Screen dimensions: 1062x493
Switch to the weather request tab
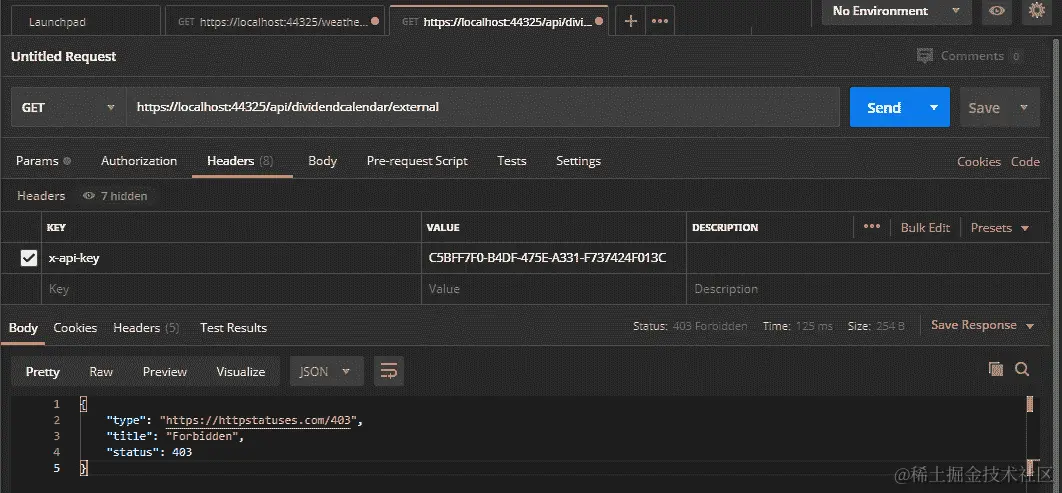coord(275,21)
